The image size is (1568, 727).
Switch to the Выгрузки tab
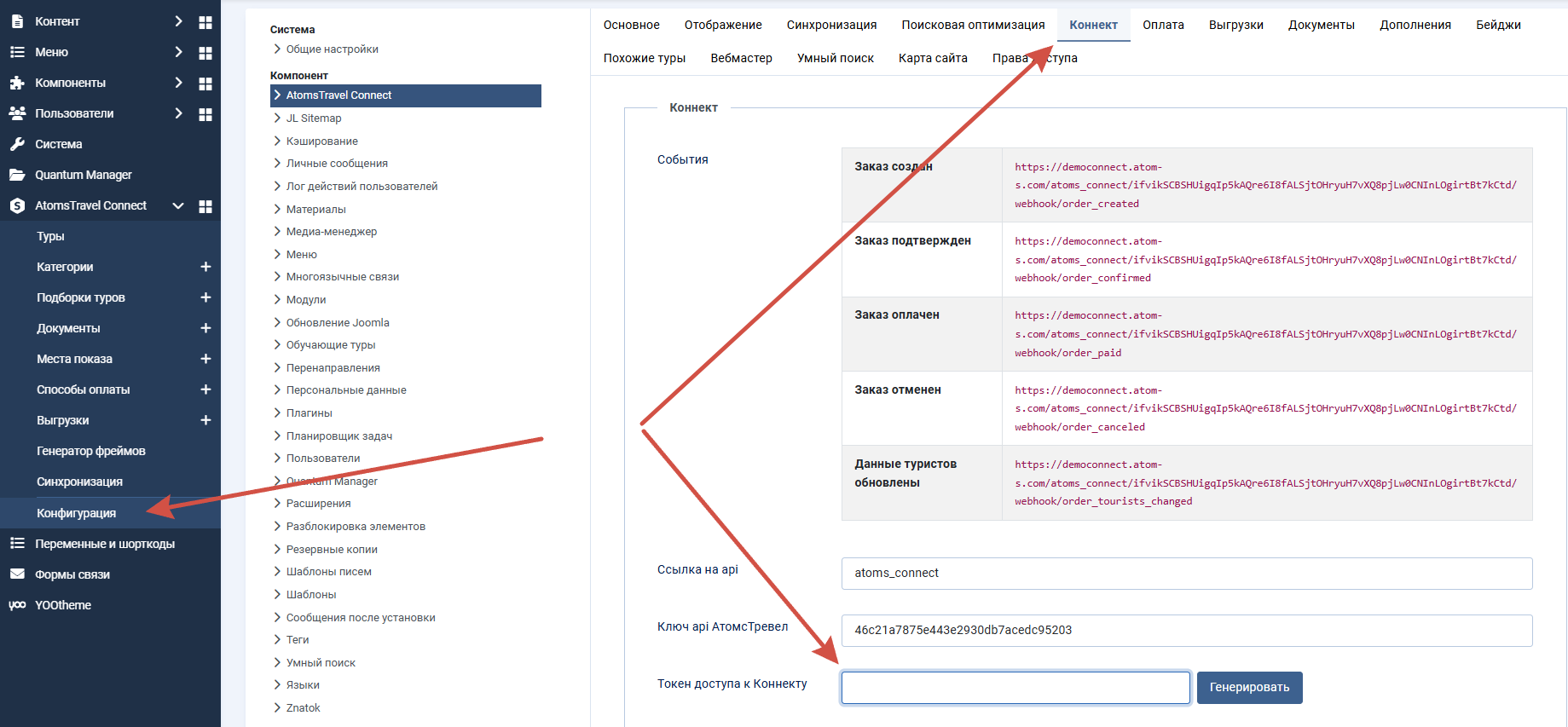pos(1235,25)
